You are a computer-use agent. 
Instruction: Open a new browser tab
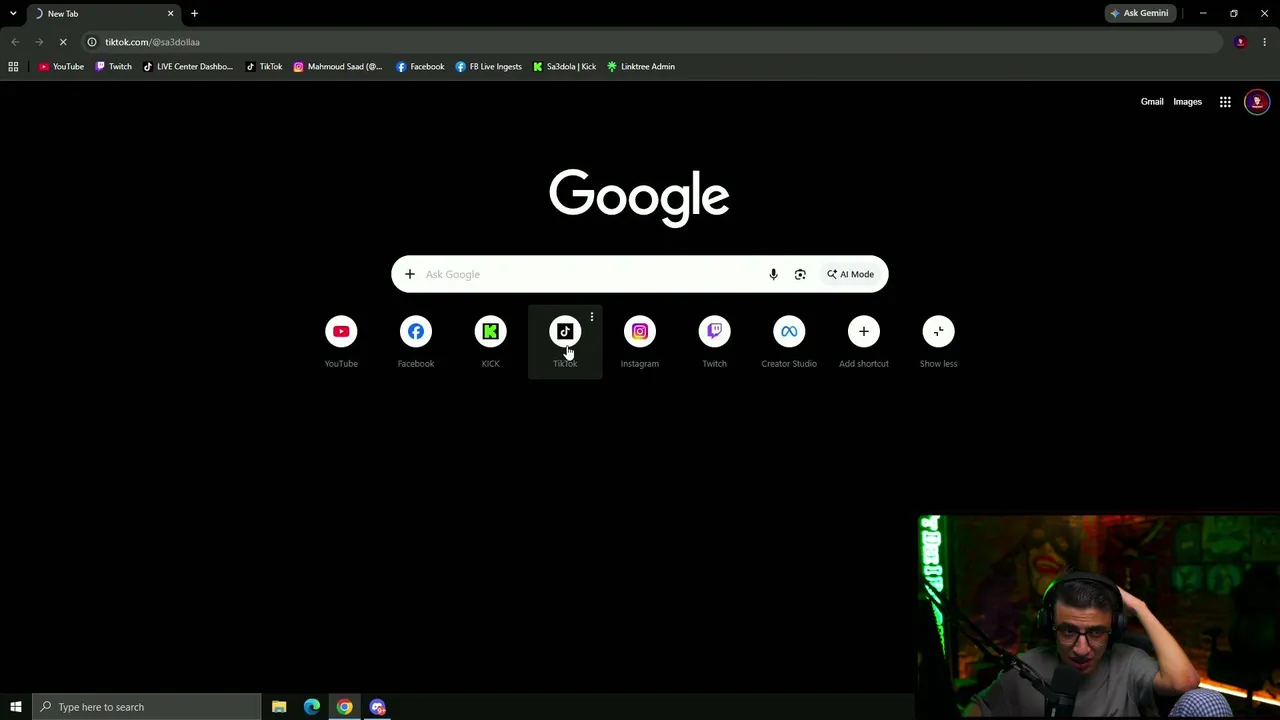pos(194,14)
